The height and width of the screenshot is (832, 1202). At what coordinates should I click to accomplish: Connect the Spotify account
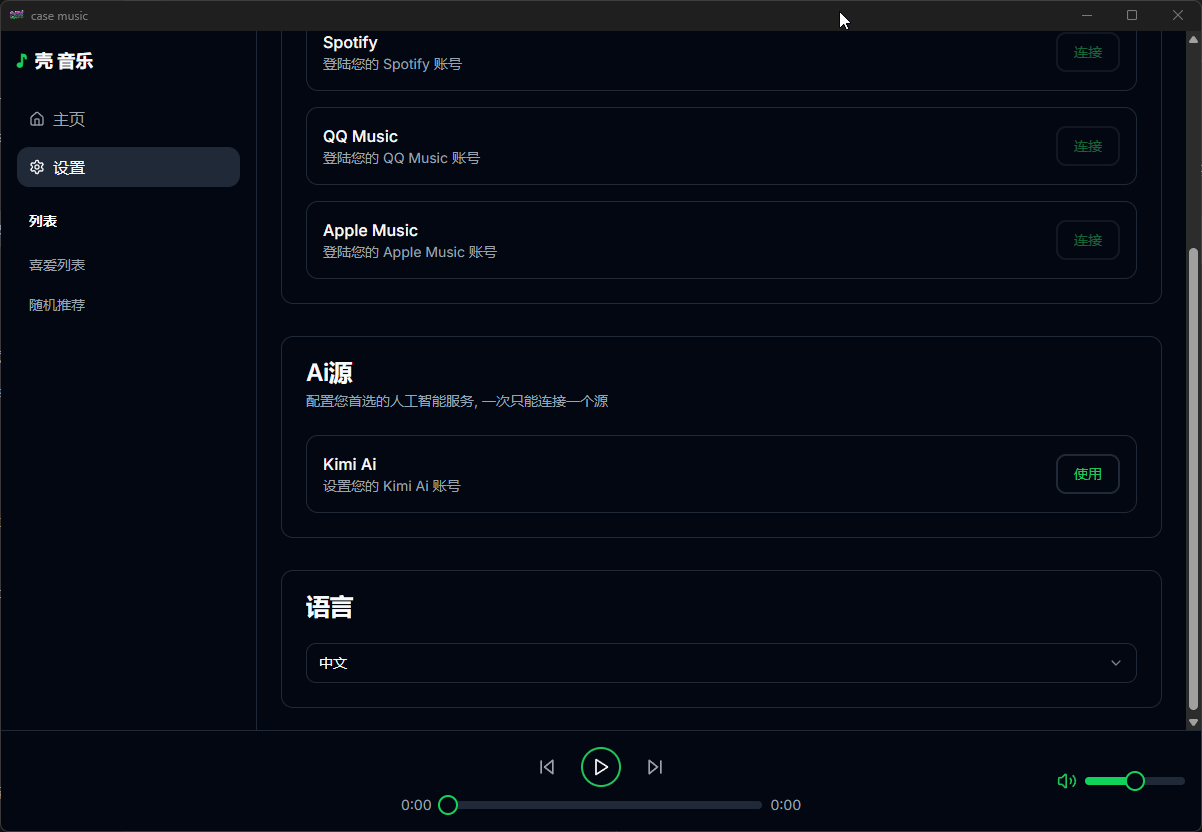point(1087,52)
